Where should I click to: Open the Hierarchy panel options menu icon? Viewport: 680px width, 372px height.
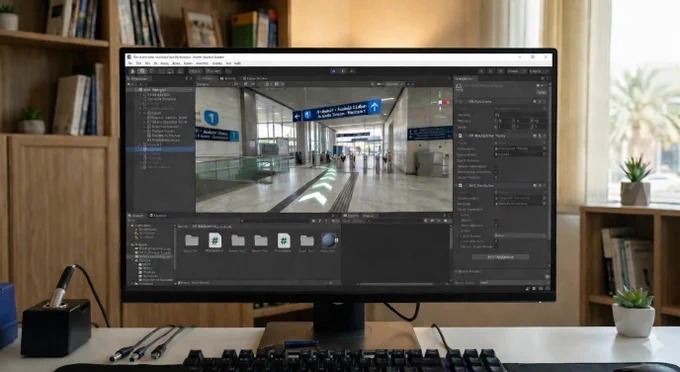[x=191, y=78]
